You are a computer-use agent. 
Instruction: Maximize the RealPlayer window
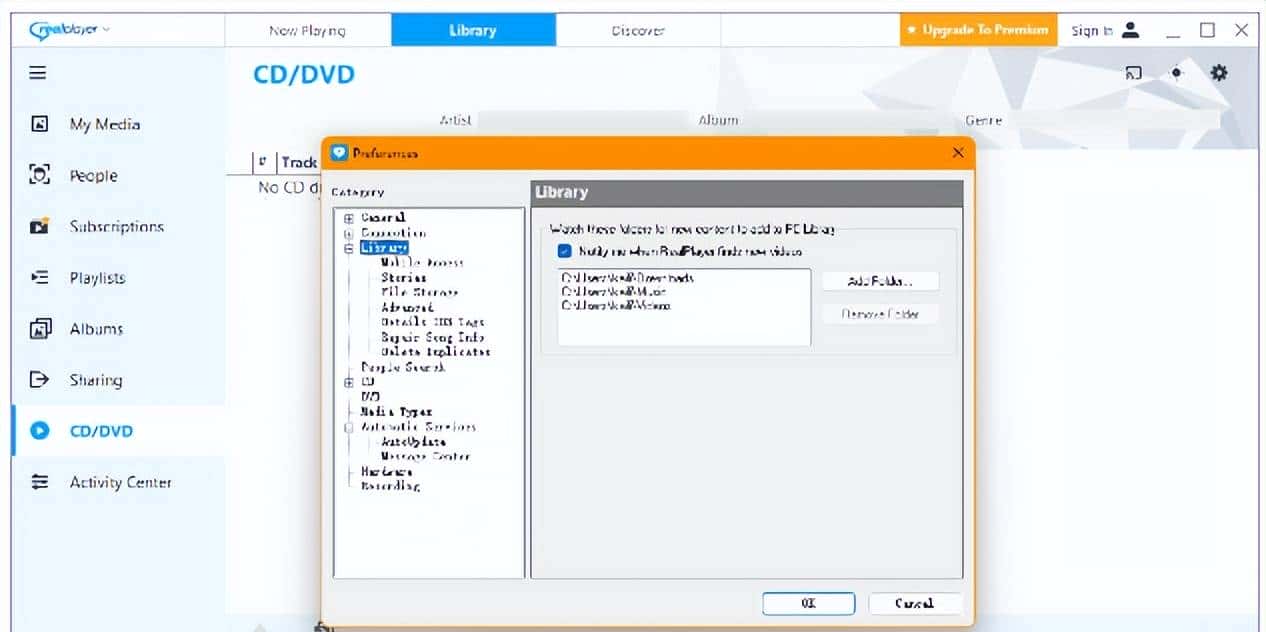[1207, 30]
